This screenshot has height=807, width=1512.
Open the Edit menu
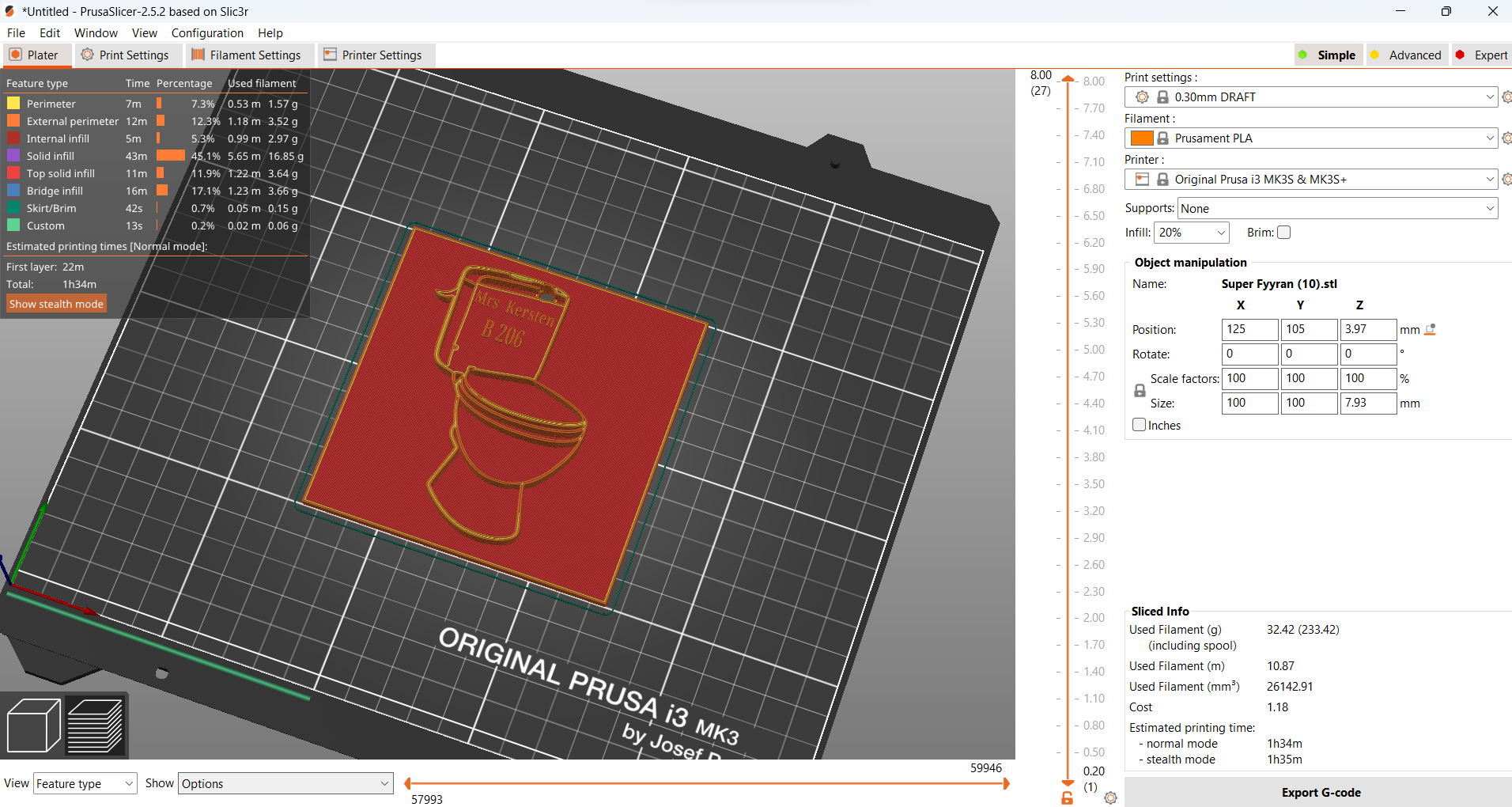(50, 33)
